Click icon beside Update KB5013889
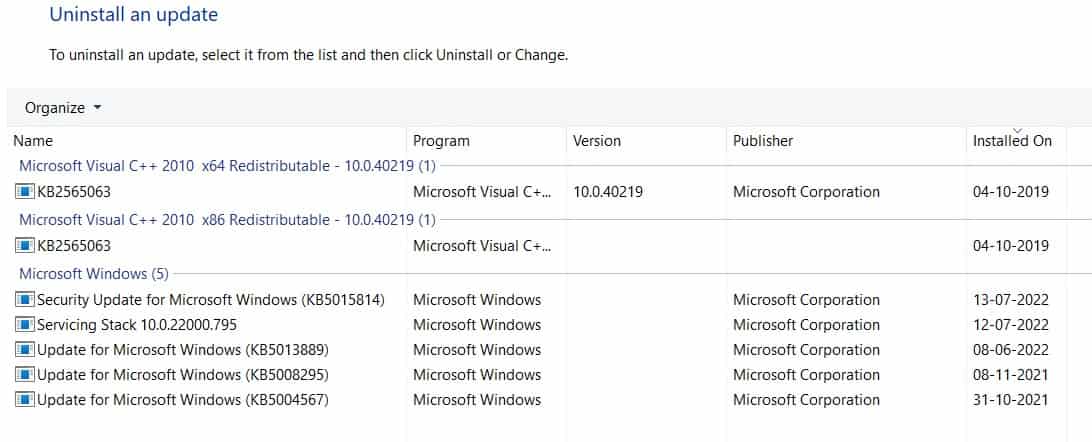 point(26,350)
